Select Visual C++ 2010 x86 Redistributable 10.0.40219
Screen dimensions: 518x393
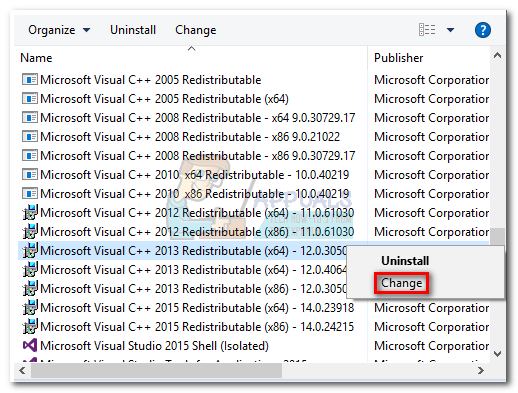tap(195, 194)
